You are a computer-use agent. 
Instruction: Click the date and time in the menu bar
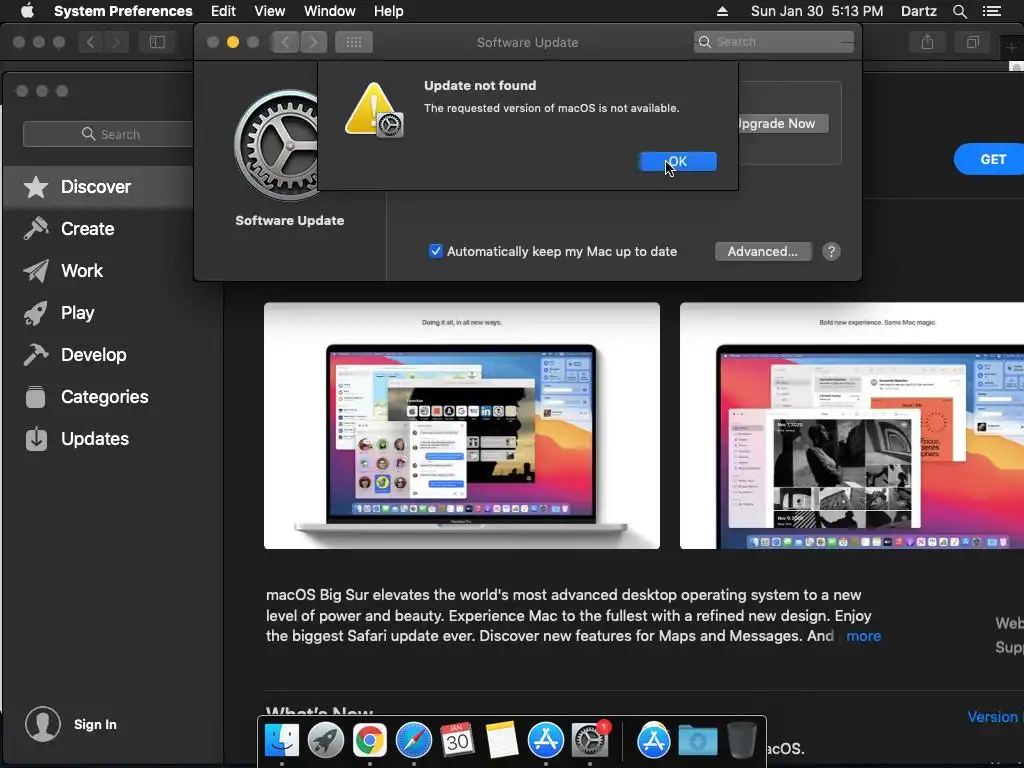(x=816, y=11)
